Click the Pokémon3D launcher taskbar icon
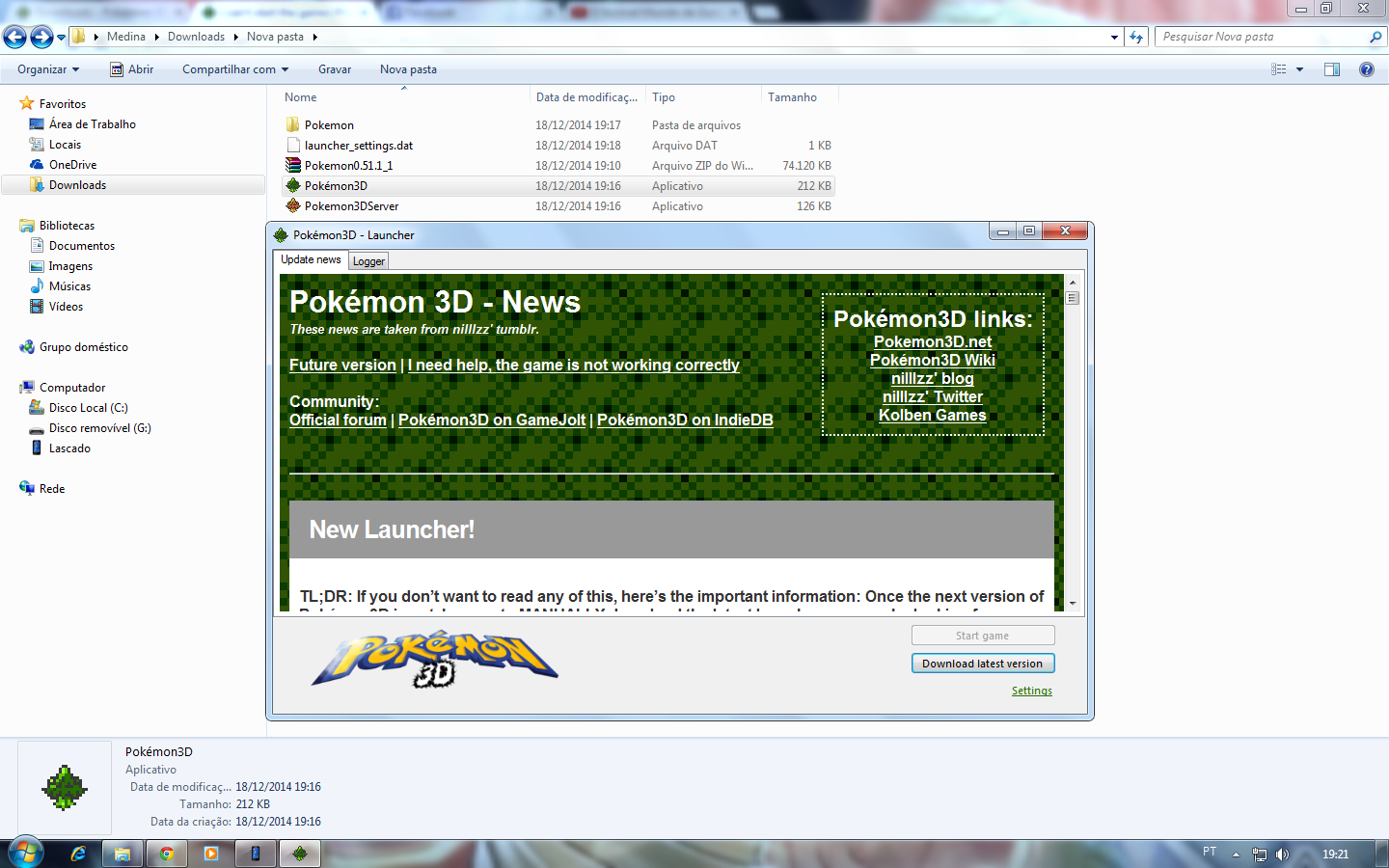 [300, 854]
